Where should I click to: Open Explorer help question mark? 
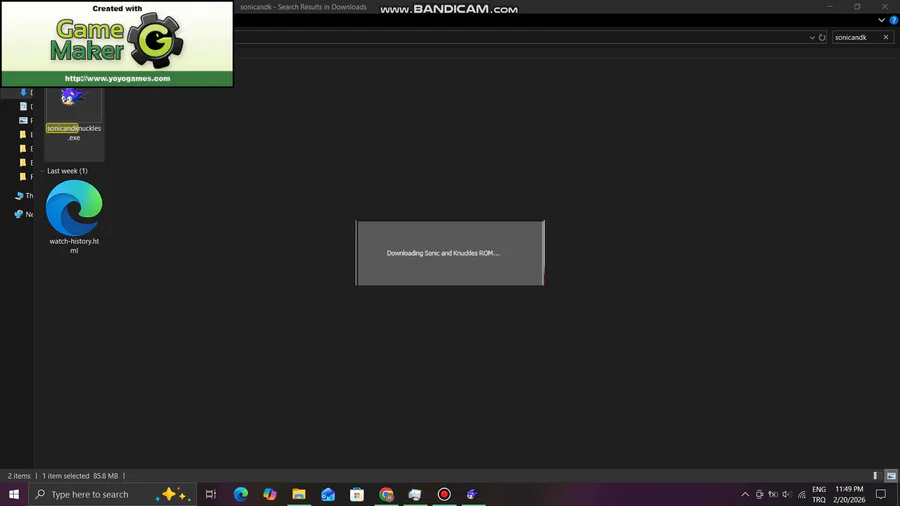894,20
